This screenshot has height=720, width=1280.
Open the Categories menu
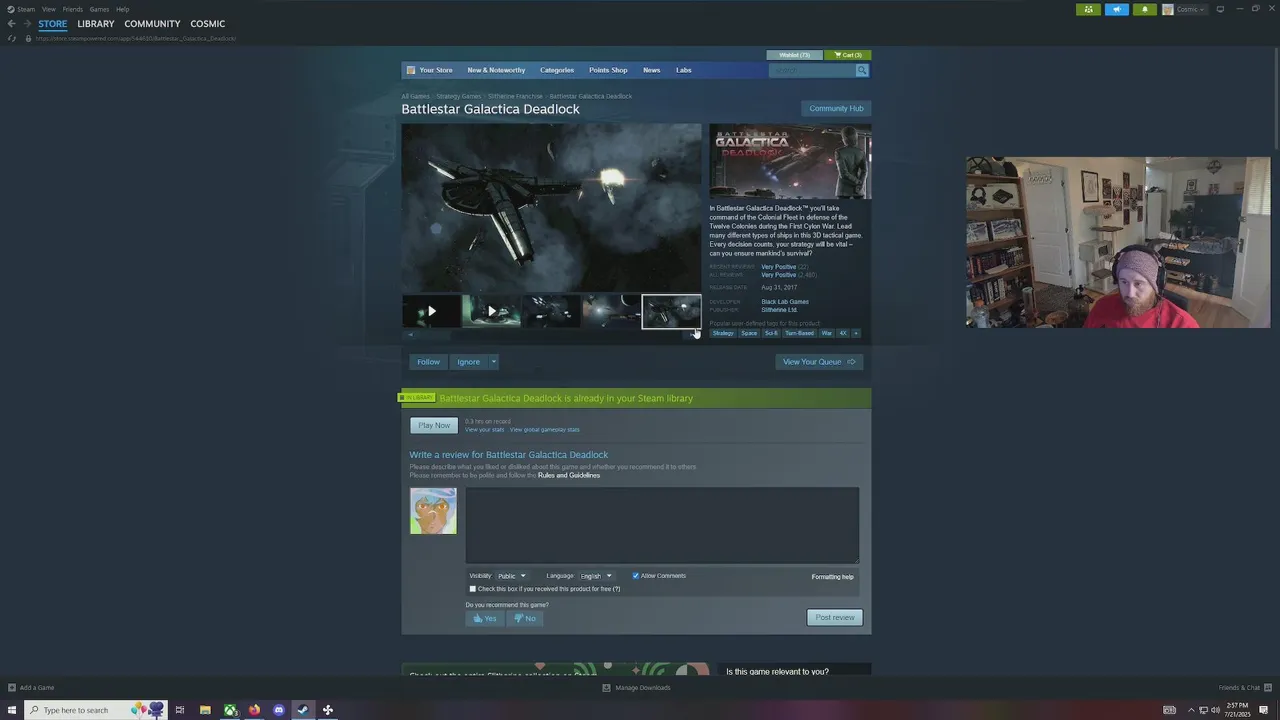(x=557, y=70)
